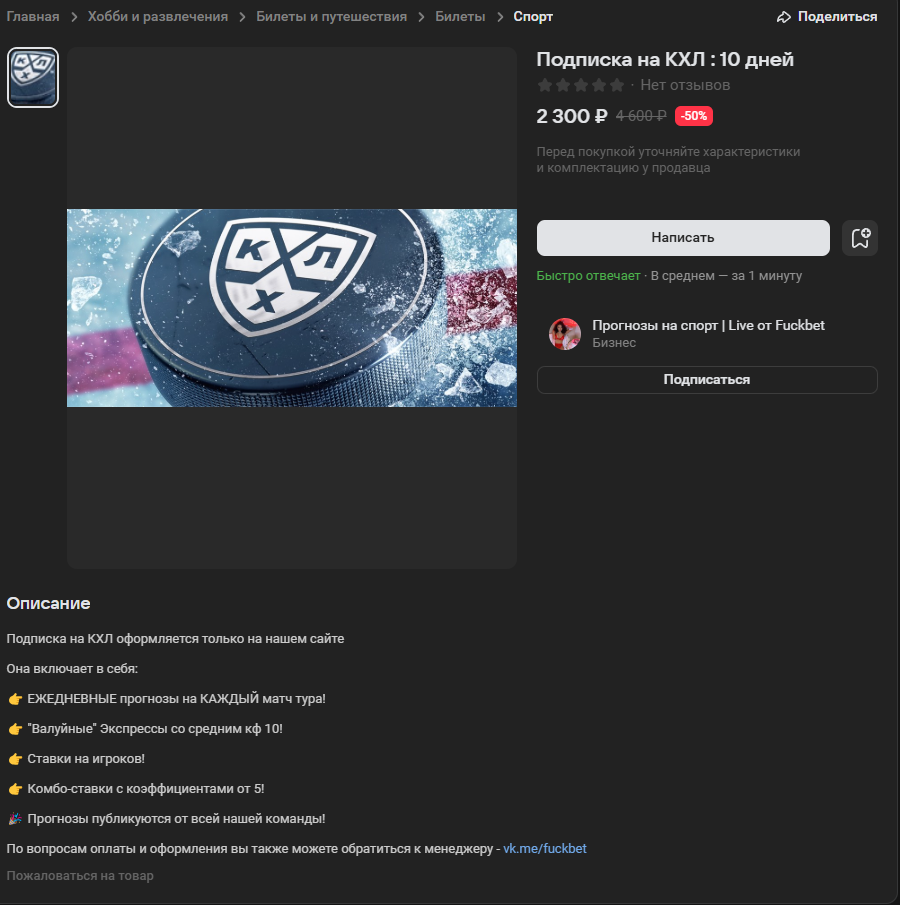
Task: Click the Быстро отвечает status text
Action: (588, 276)
